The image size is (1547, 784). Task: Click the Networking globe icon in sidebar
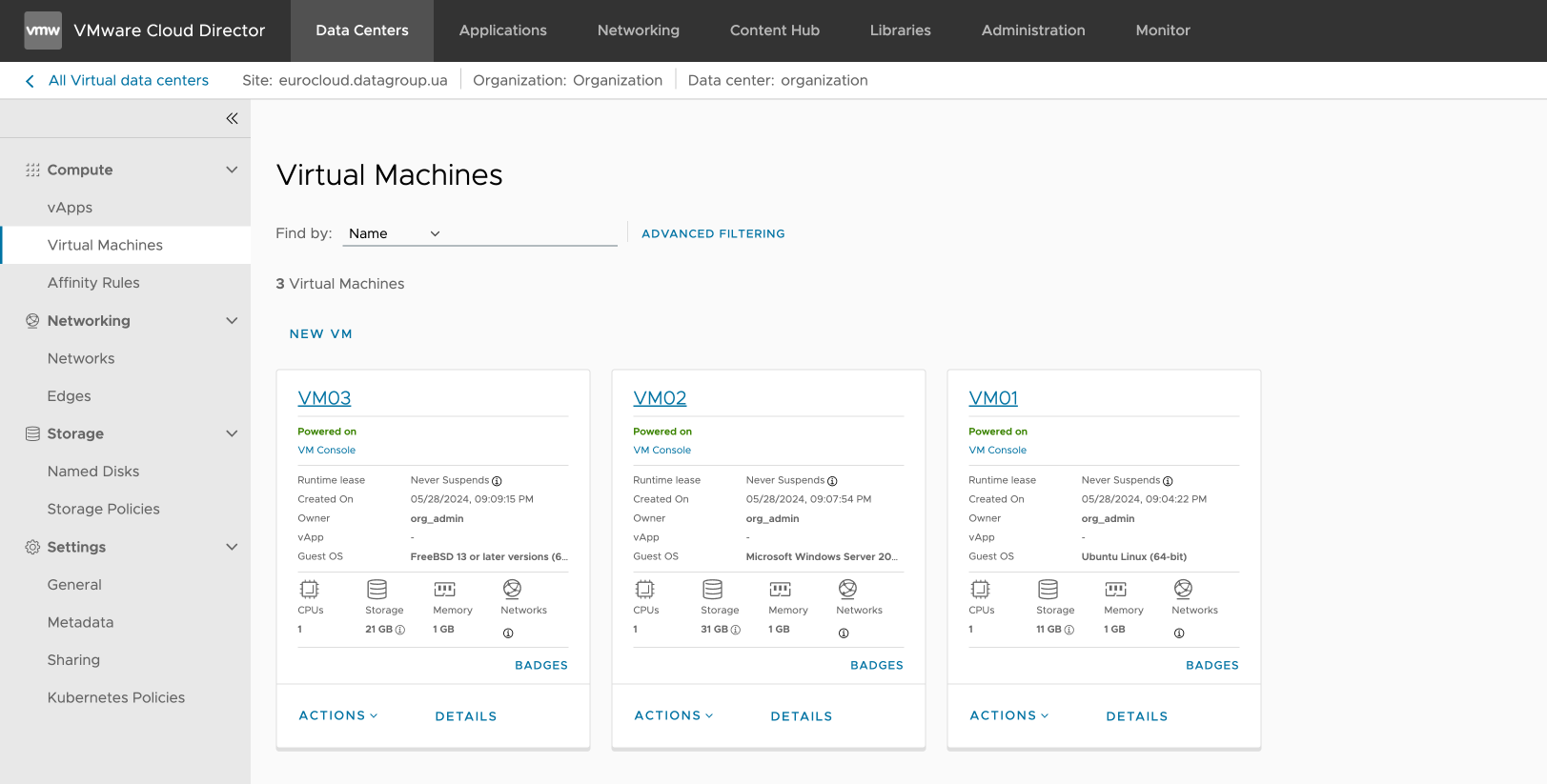(32, 321)
